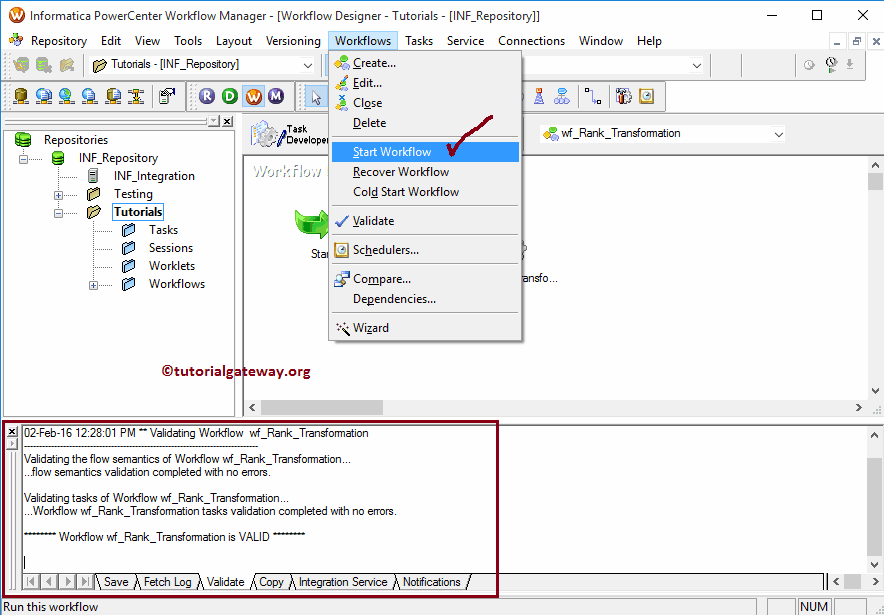Toggle the output window pin
The height and width of the screenshot is (615, 884).
[x=12, y=443]
